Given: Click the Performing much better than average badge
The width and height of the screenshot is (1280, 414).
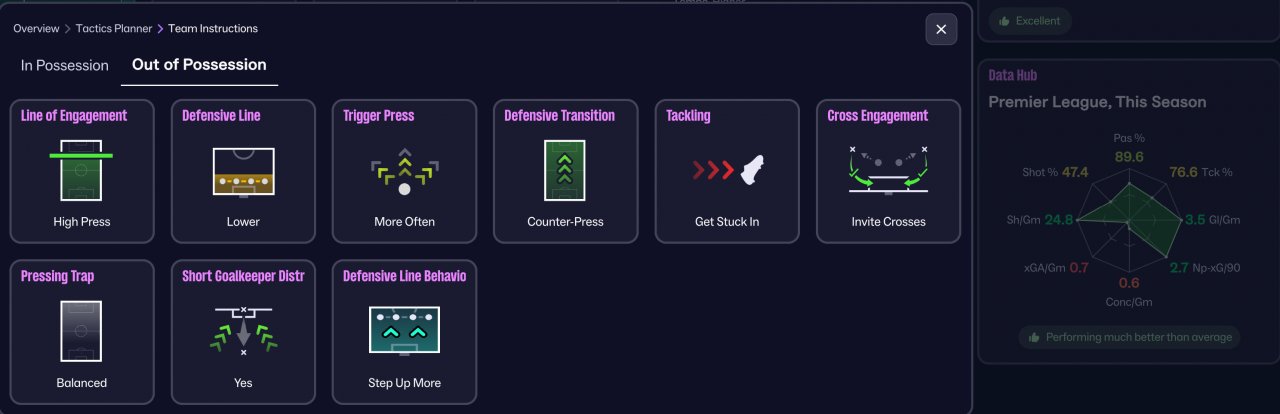Looking at the screenshot, I should tap(1130, 337).
